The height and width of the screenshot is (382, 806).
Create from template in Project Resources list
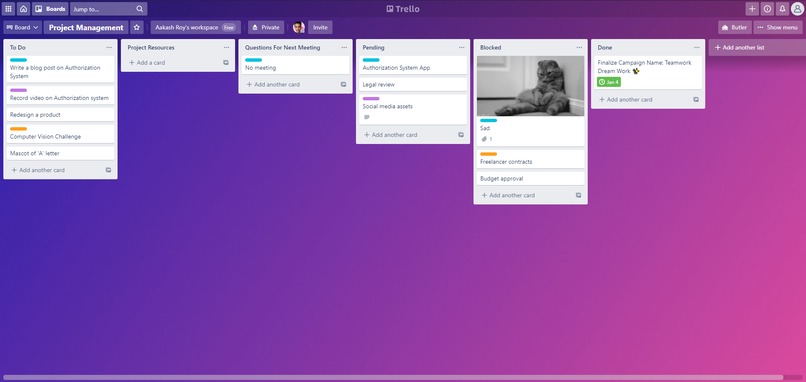[226, 62]
